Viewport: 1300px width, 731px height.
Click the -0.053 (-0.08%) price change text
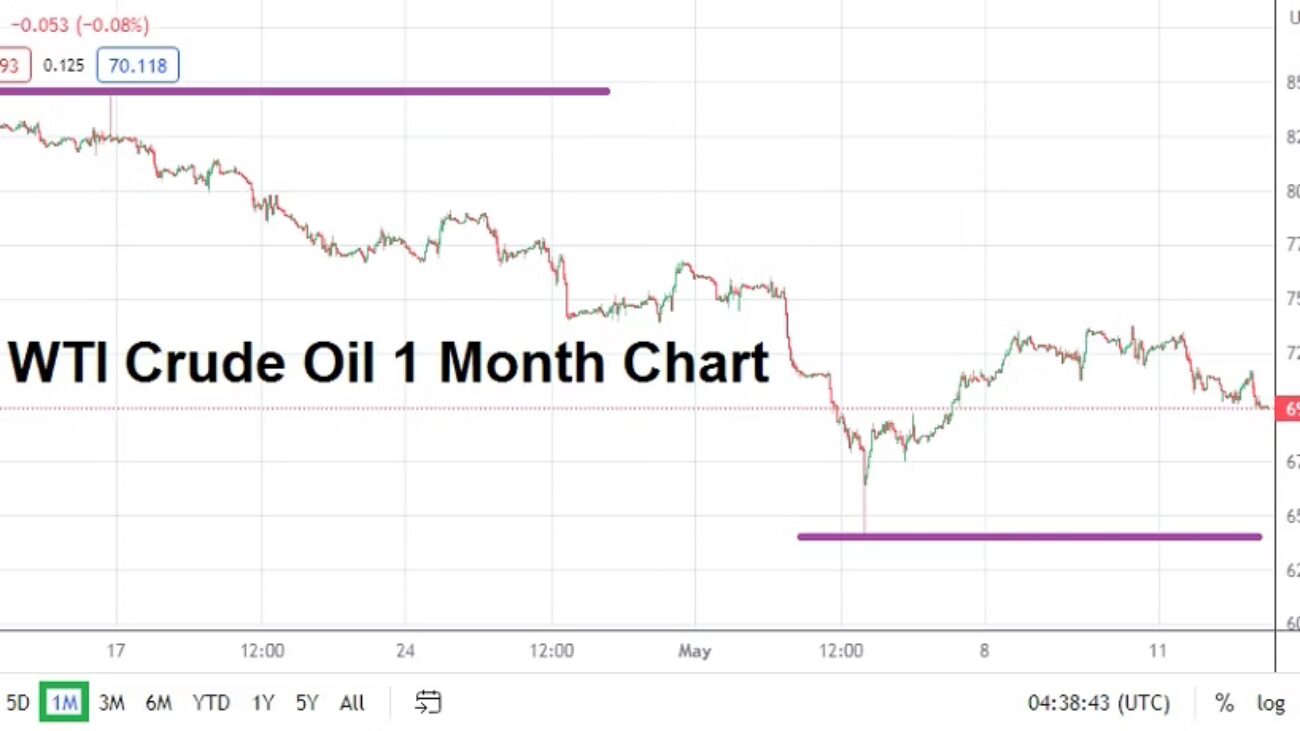(x=79, y=25)
